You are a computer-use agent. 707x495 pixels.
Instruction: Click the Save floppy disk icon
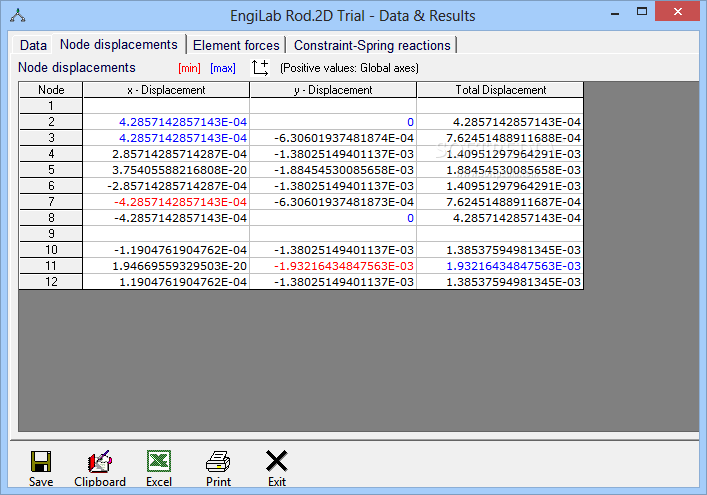[x=41, y=462]
